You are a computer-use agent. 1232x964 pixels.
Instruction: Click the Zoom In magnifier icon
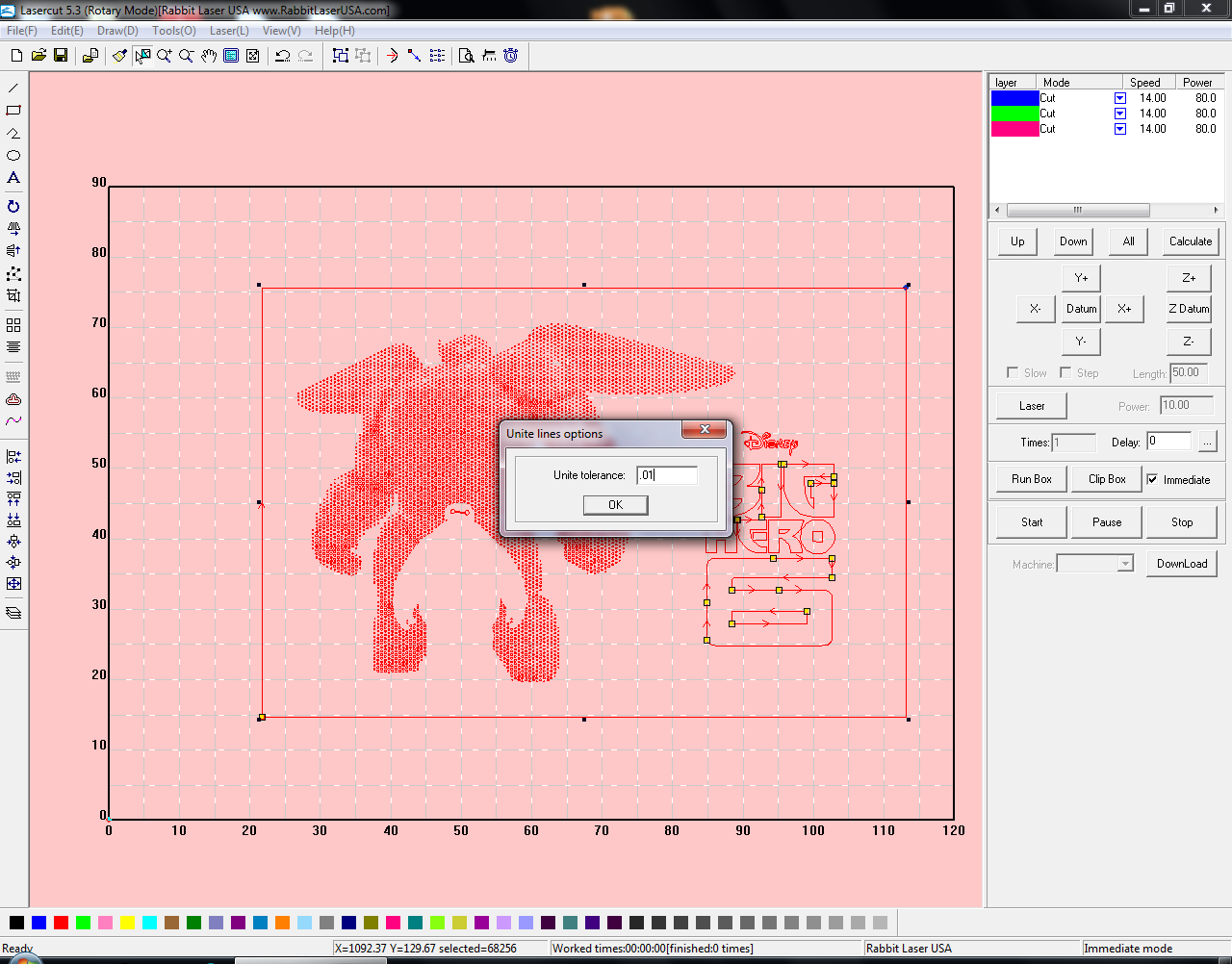pyautogui.click(x=165, y=56)
